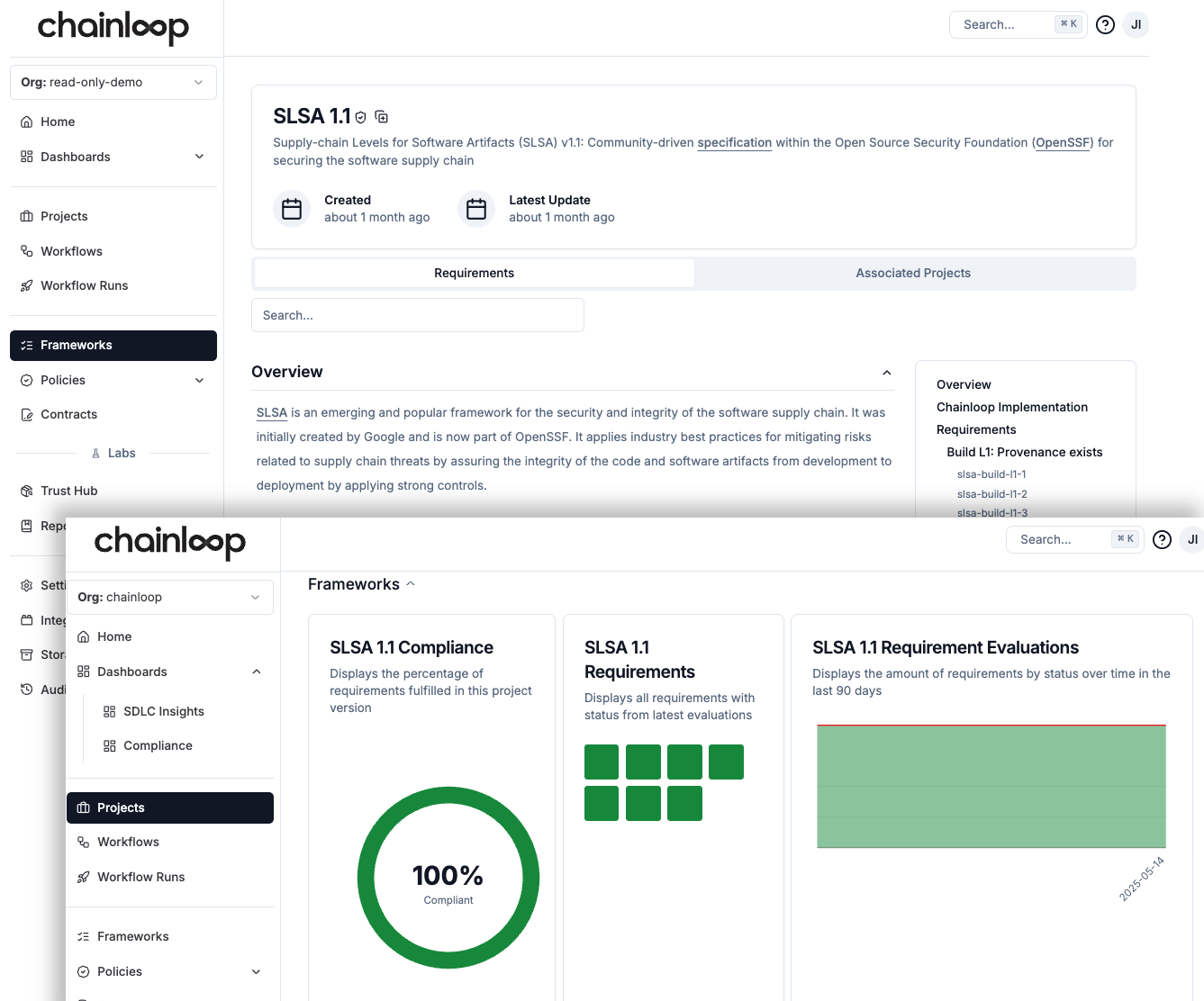
Task: Open Trust Hub in the back window sidebar
Action: (113, 491)
